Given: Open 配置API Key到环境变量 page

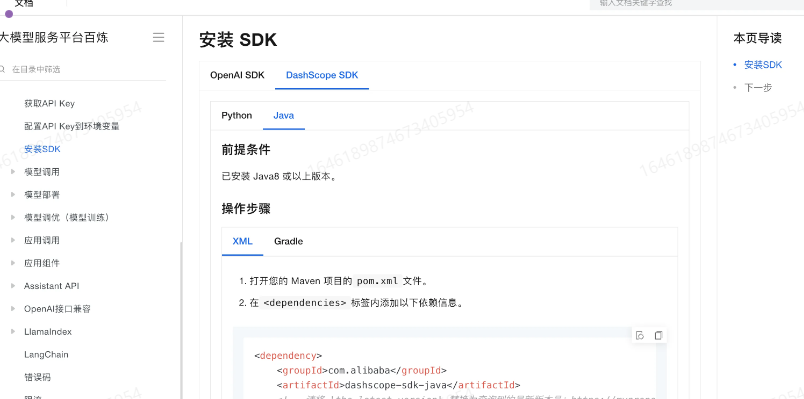Looking at the screenshot, I should point(72,126).
